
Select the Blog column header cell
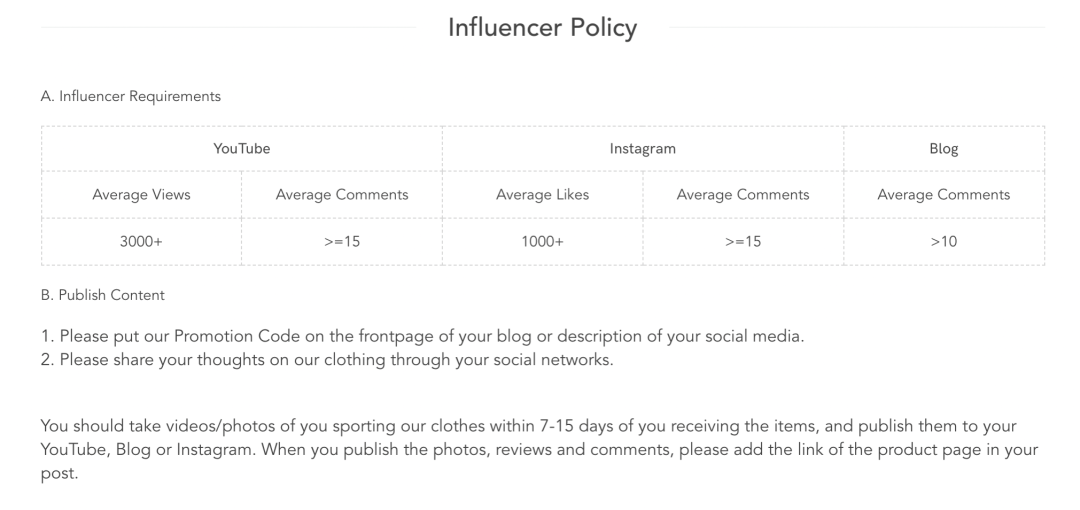pos(944,149)
